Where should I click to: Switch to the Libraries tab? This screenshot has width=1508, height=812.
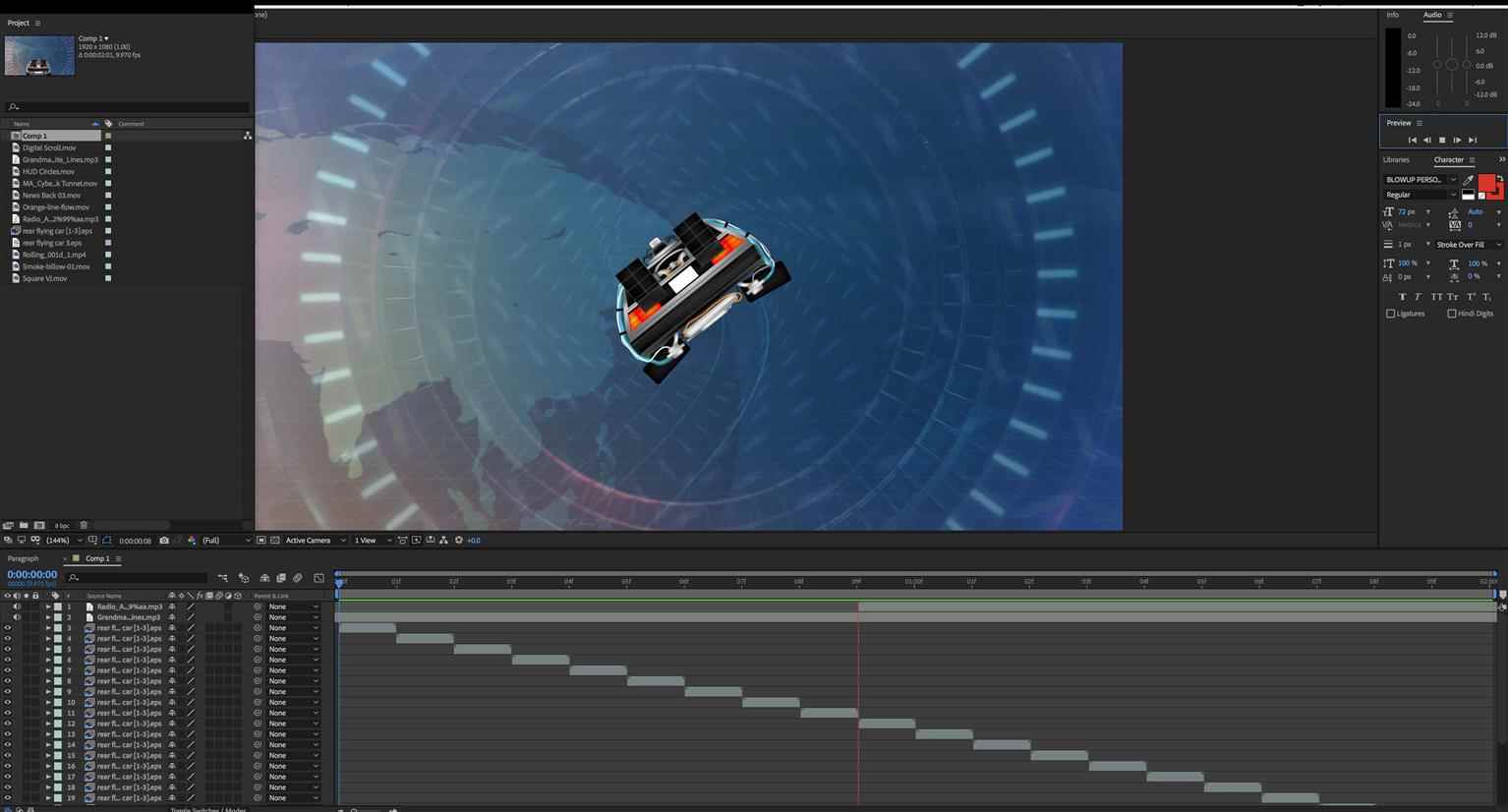coord(1396,159)
